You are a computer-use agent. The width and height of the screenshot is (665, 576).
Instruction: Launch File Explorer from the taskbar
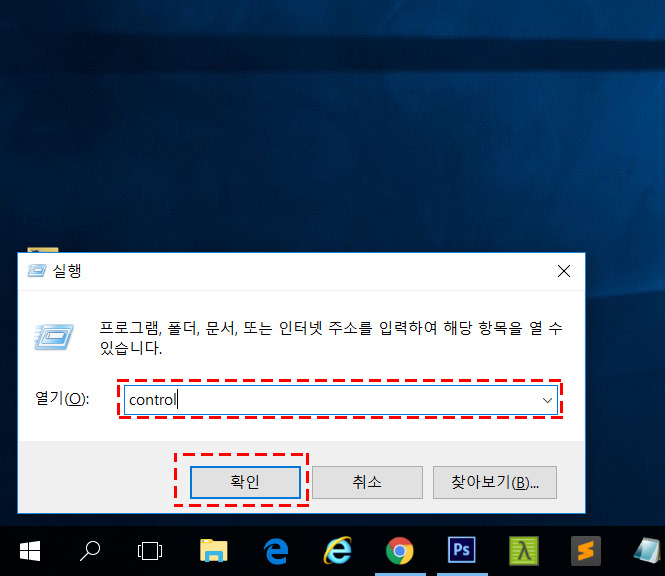pos(214,551)
